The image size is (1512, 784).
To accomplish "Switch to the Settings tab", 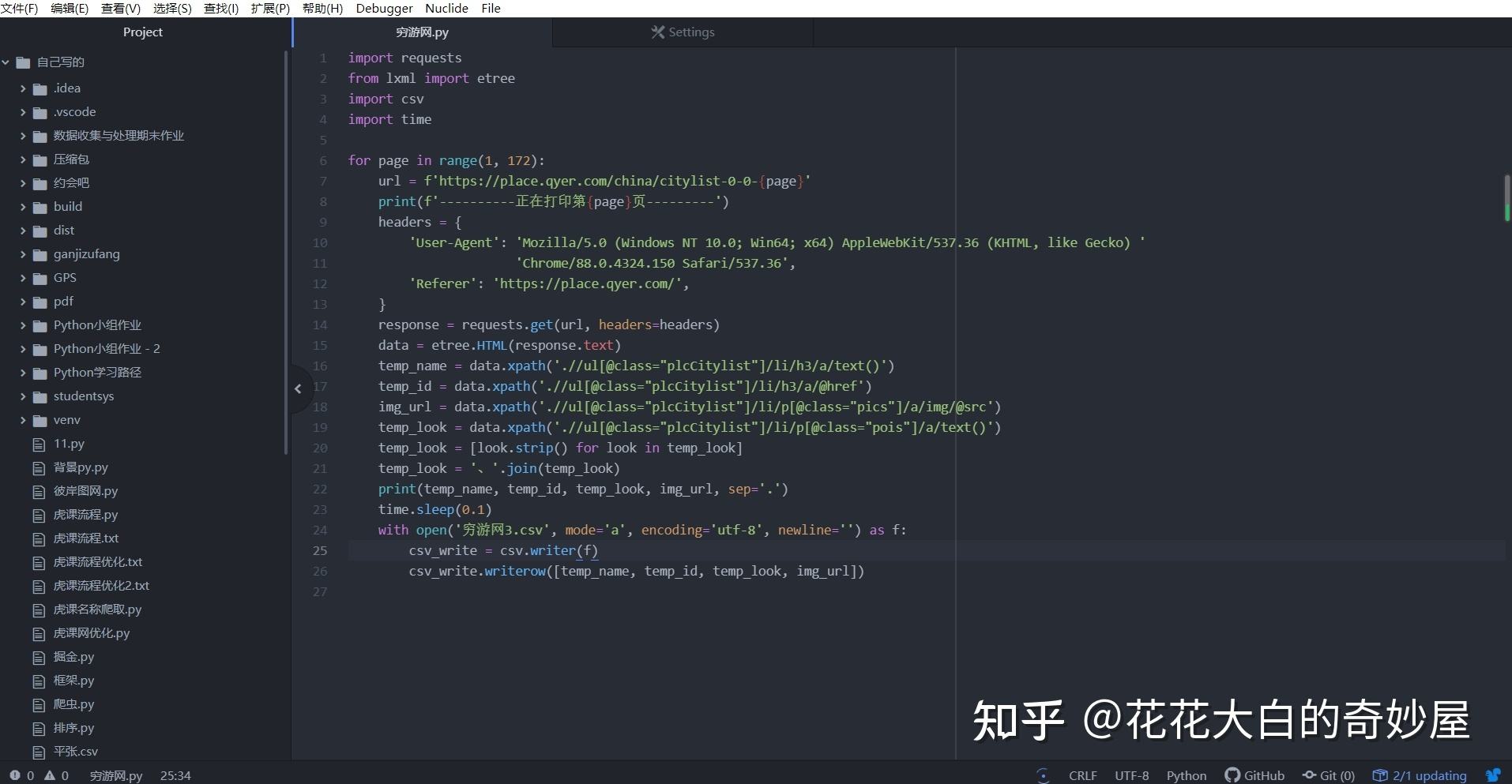I will point(683,32).
